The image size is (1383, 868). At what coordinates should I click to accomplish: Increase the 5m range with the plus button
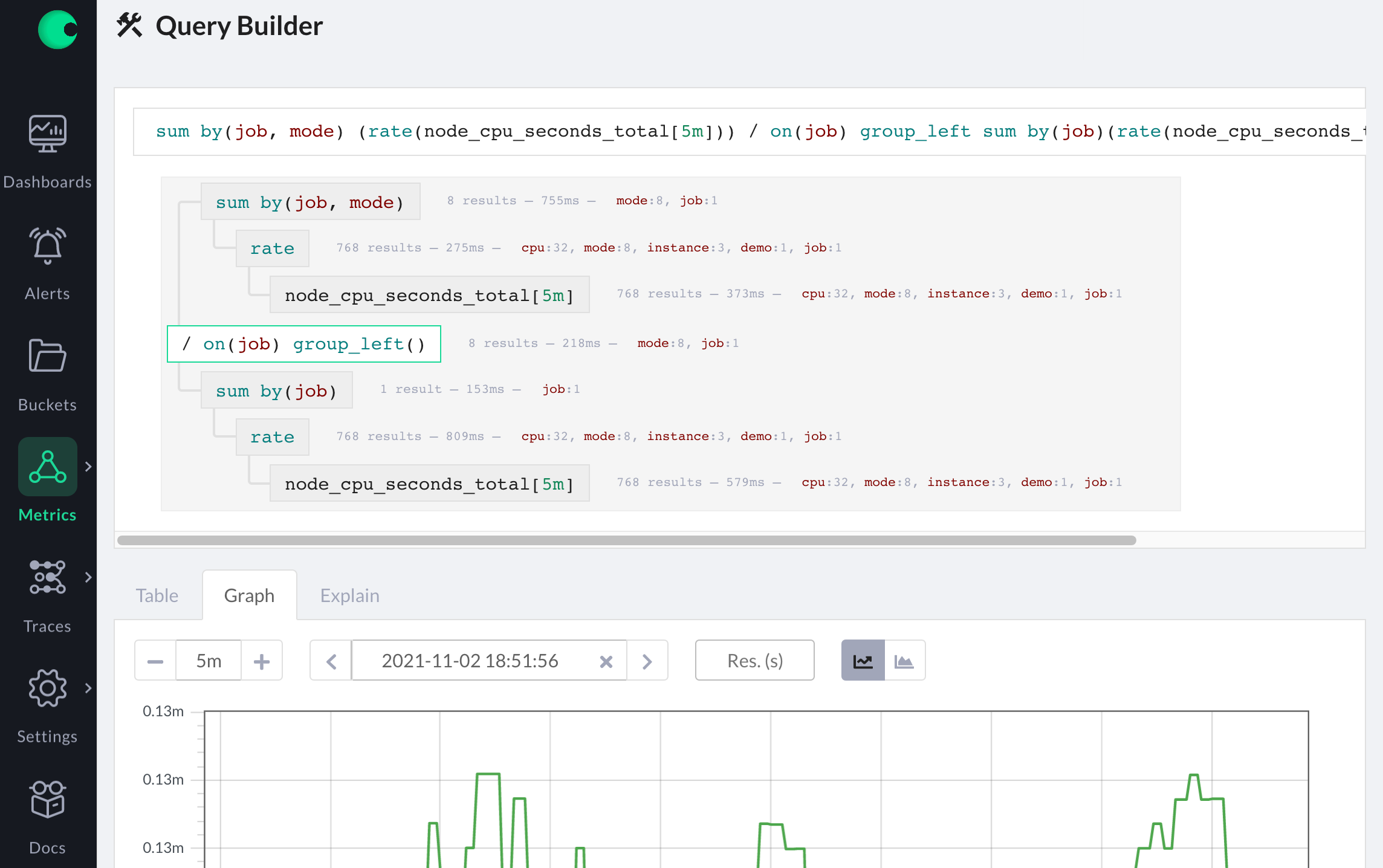click(x=262, y=660)
